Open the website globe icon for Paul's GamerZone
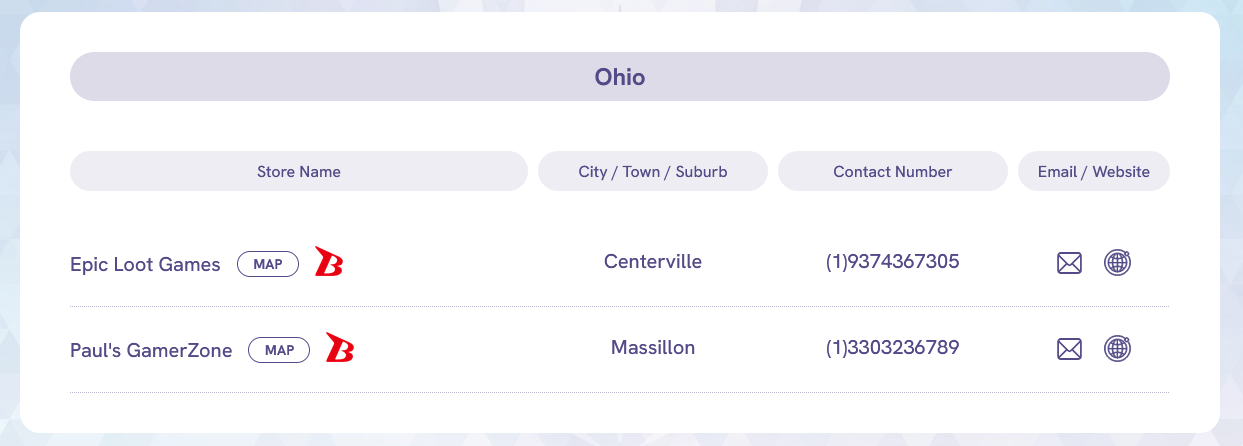1243x446 pixels. coord(1117,349)
